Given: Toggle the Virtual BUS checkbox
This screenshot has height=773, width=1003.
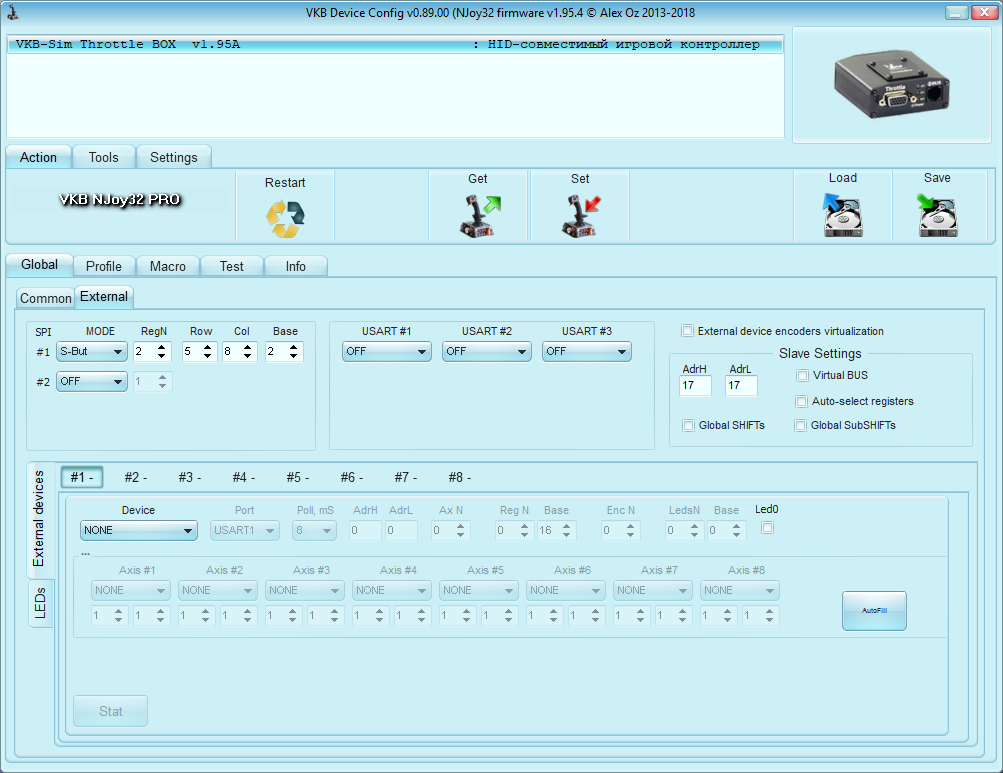Looking at the screenshot, I should [x=802, y=376].
